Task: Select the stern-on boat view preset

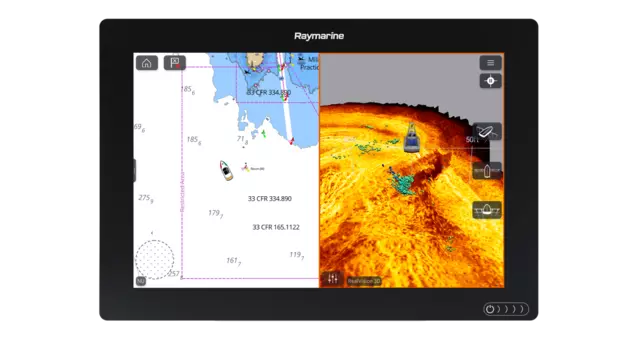Action: [x=487, y=210]
